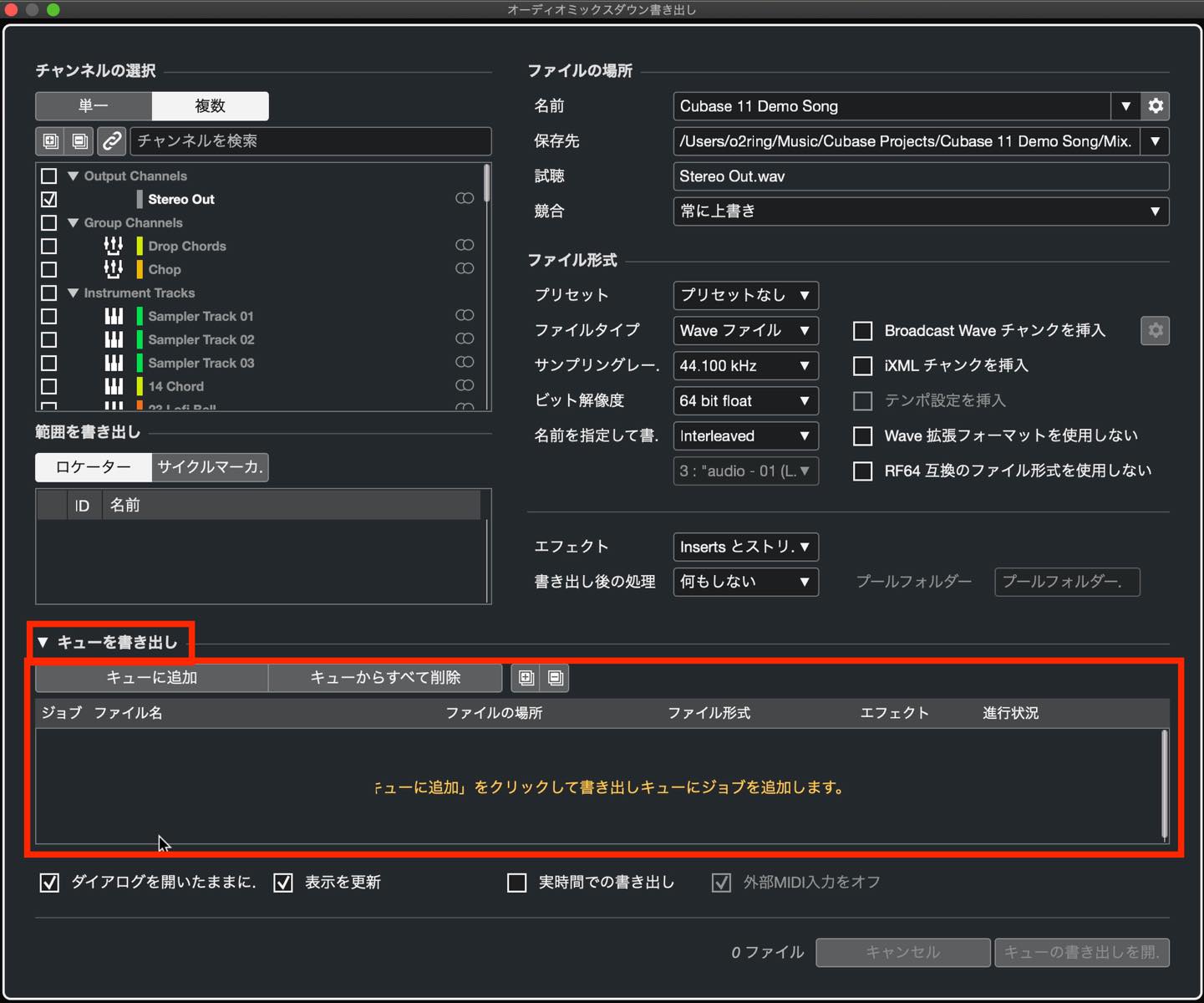Toggle the channel link icon
This screenshot has height=1003, width=1204.
click(x=111, y=141)
